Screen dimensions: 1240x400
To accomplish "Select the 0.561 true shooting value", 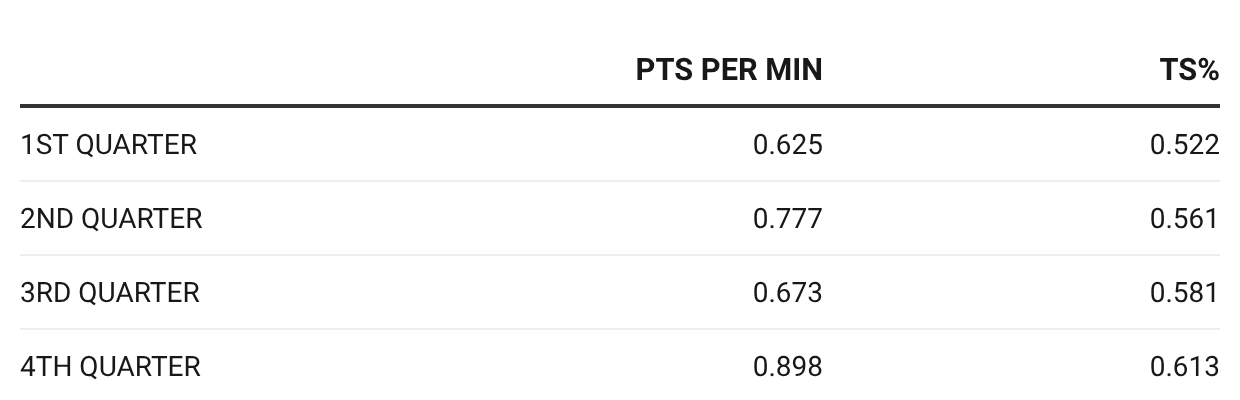I will coord(1185,219).
